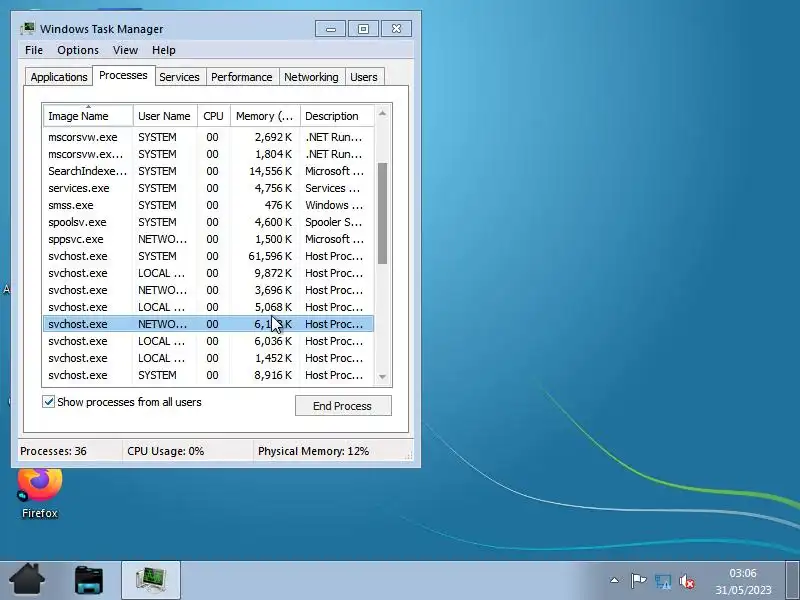Image resolution: width=800 pixels, height=600 pixels.
Task: Open the View menu
Action: [x=125, y=50]
